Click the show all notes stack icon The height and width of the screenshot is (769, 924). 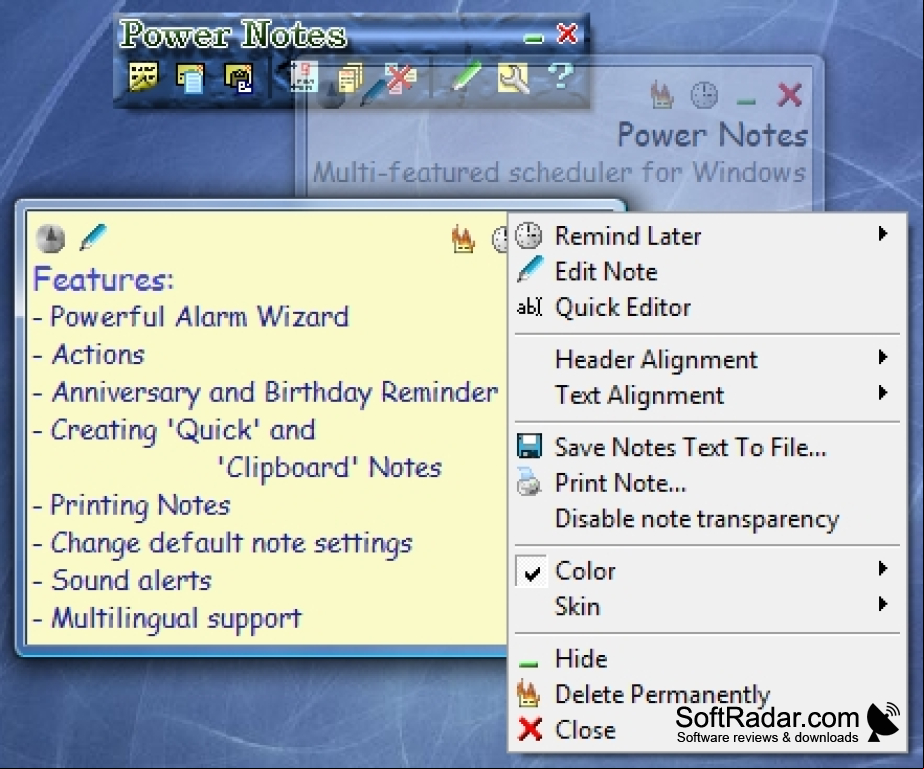click(351, 78)
